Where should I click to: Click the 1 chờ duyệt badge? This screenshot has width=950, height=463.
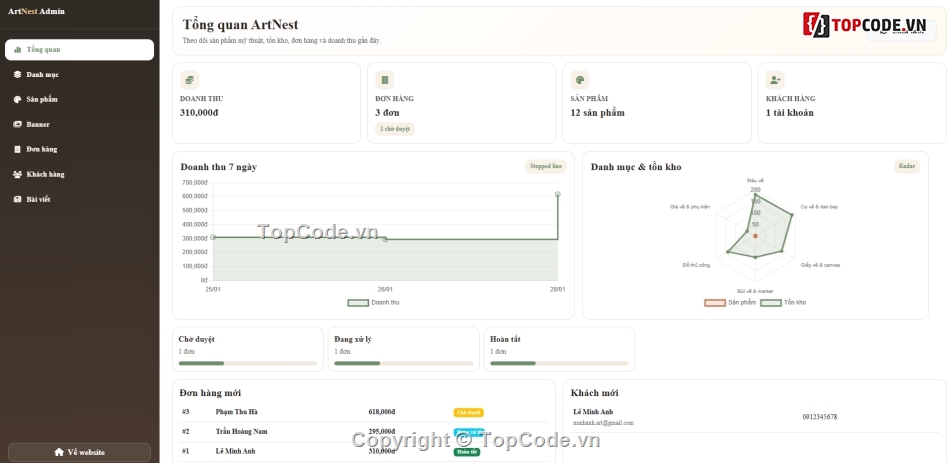point(395,129)
